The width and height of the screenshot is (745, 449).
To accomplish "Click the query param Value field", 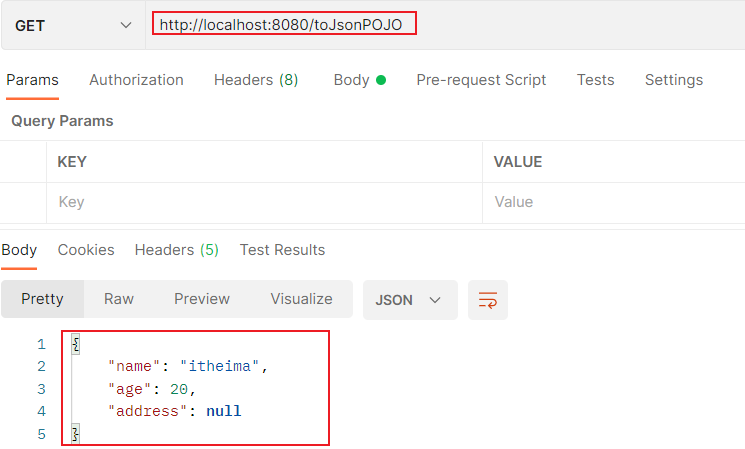I will (610, 202).
